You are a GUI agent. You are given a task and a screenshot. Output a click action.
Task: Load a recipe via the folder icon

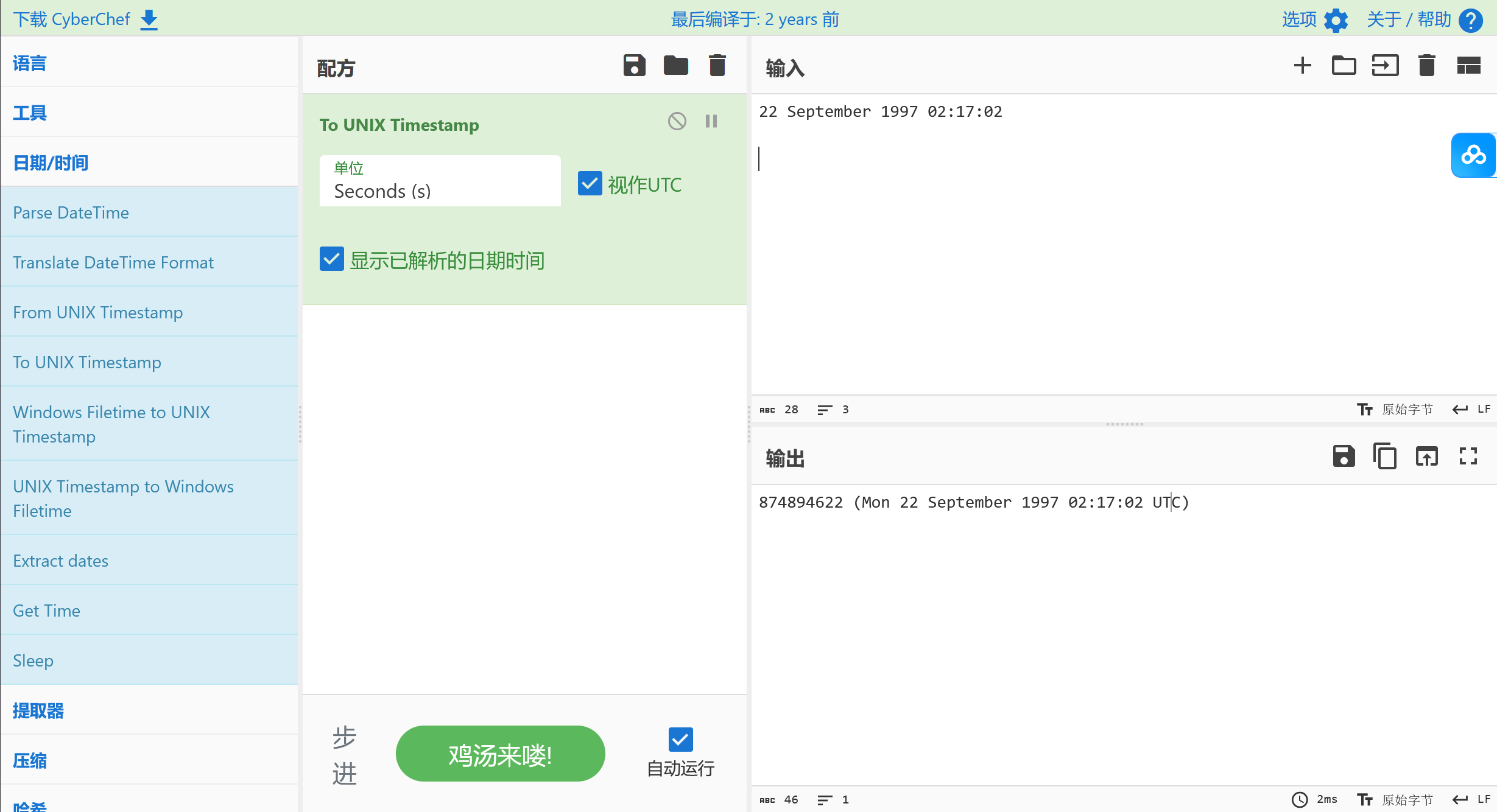coord(676,66)
